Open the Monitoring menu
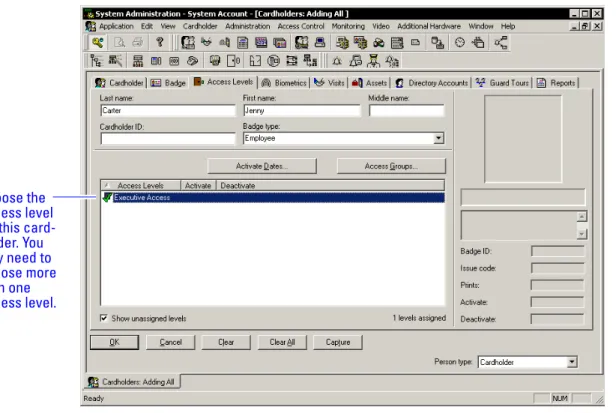This screenshot has width=616, height=413. (348, 26)
